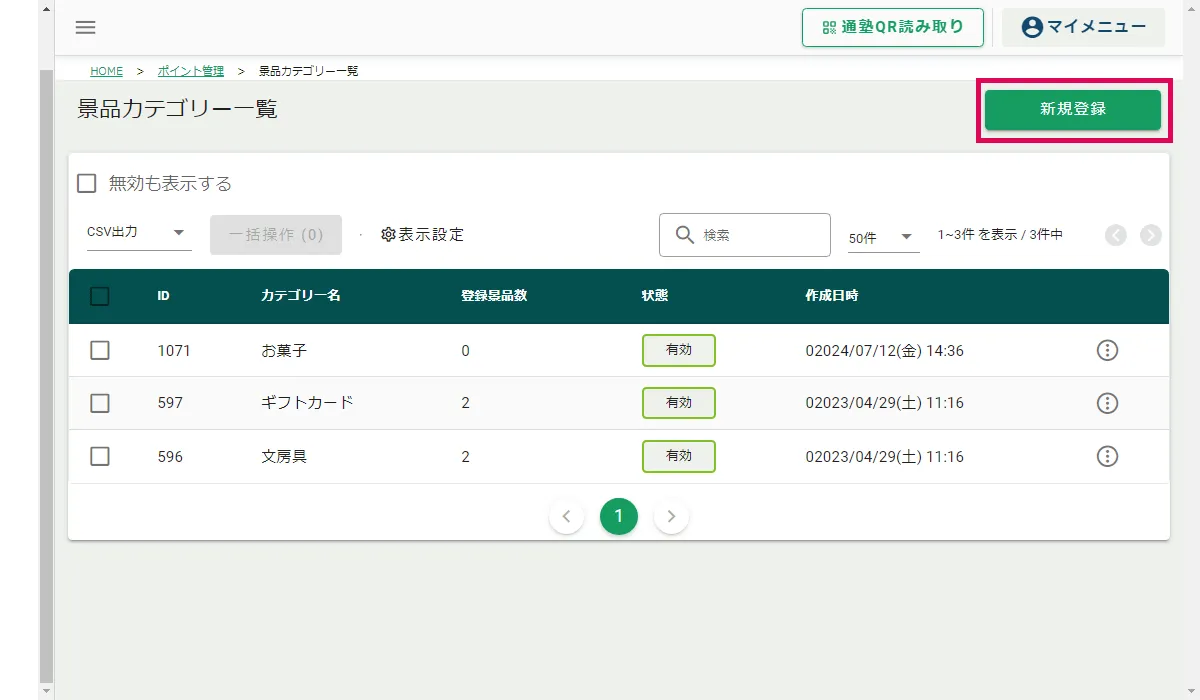Navigate to ポイント管理 breadcrumb link
This screenshot has width=1200, height=700.
pyautogui.click(x=191, y=71)
